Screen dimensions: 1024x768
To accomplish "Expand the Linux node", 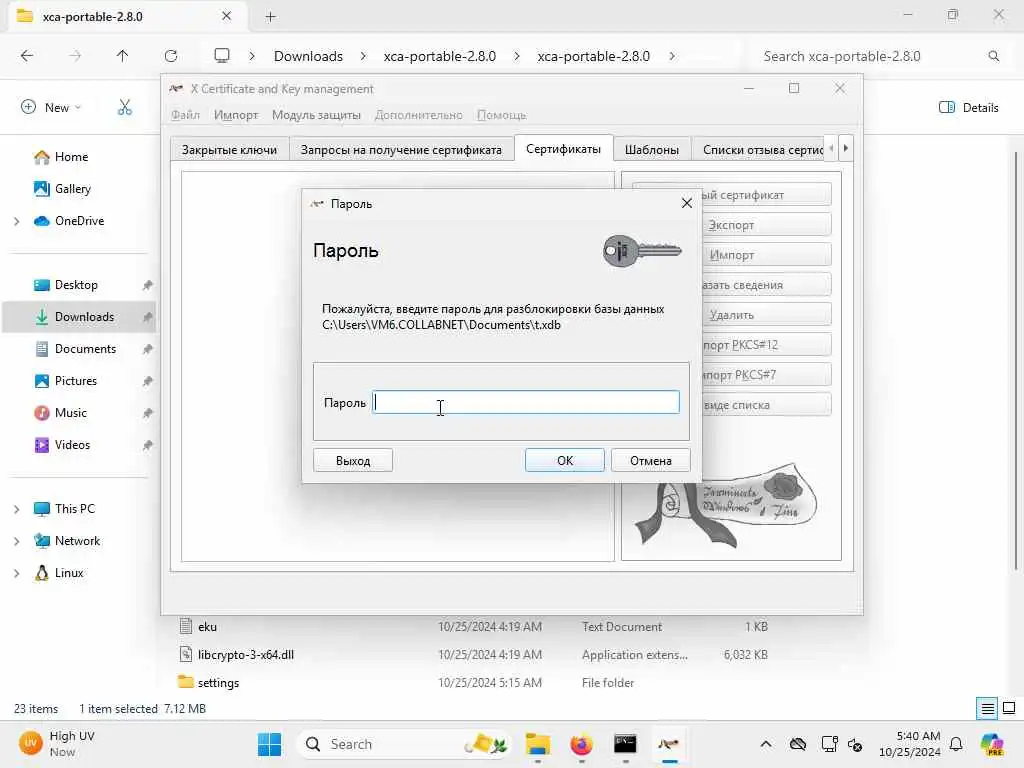I will 16,573.
